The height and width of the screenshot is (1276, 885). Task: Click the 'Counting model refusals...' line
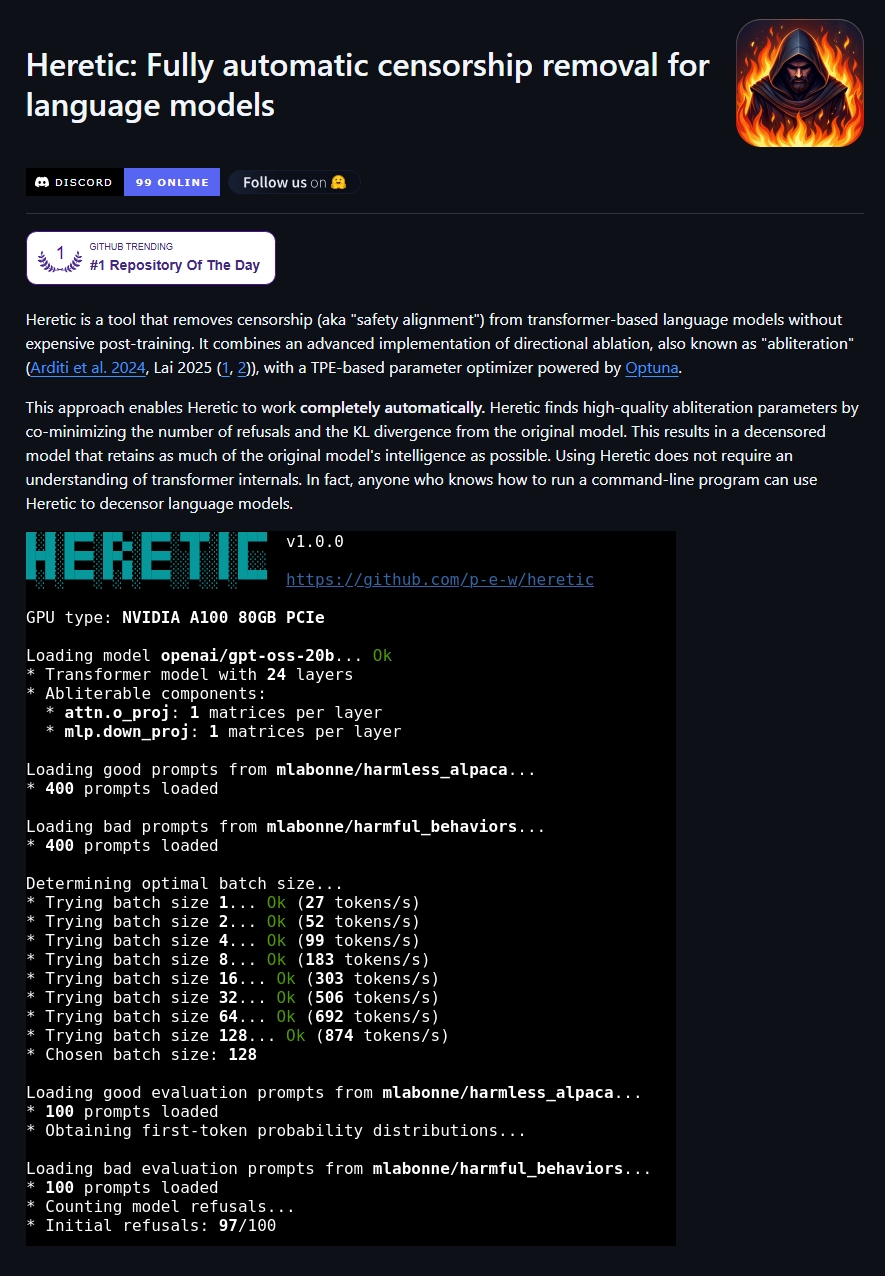(161, 1206)
